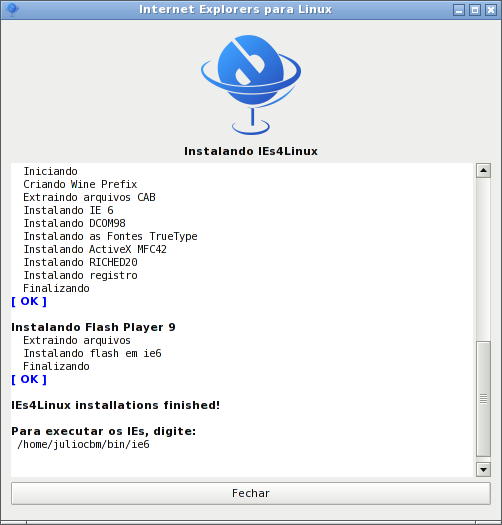Click the '/home/juliocbm/bin/ie6' path
Image resolution: width=502 pixels, height=525 pixels.
pos(83,445)
